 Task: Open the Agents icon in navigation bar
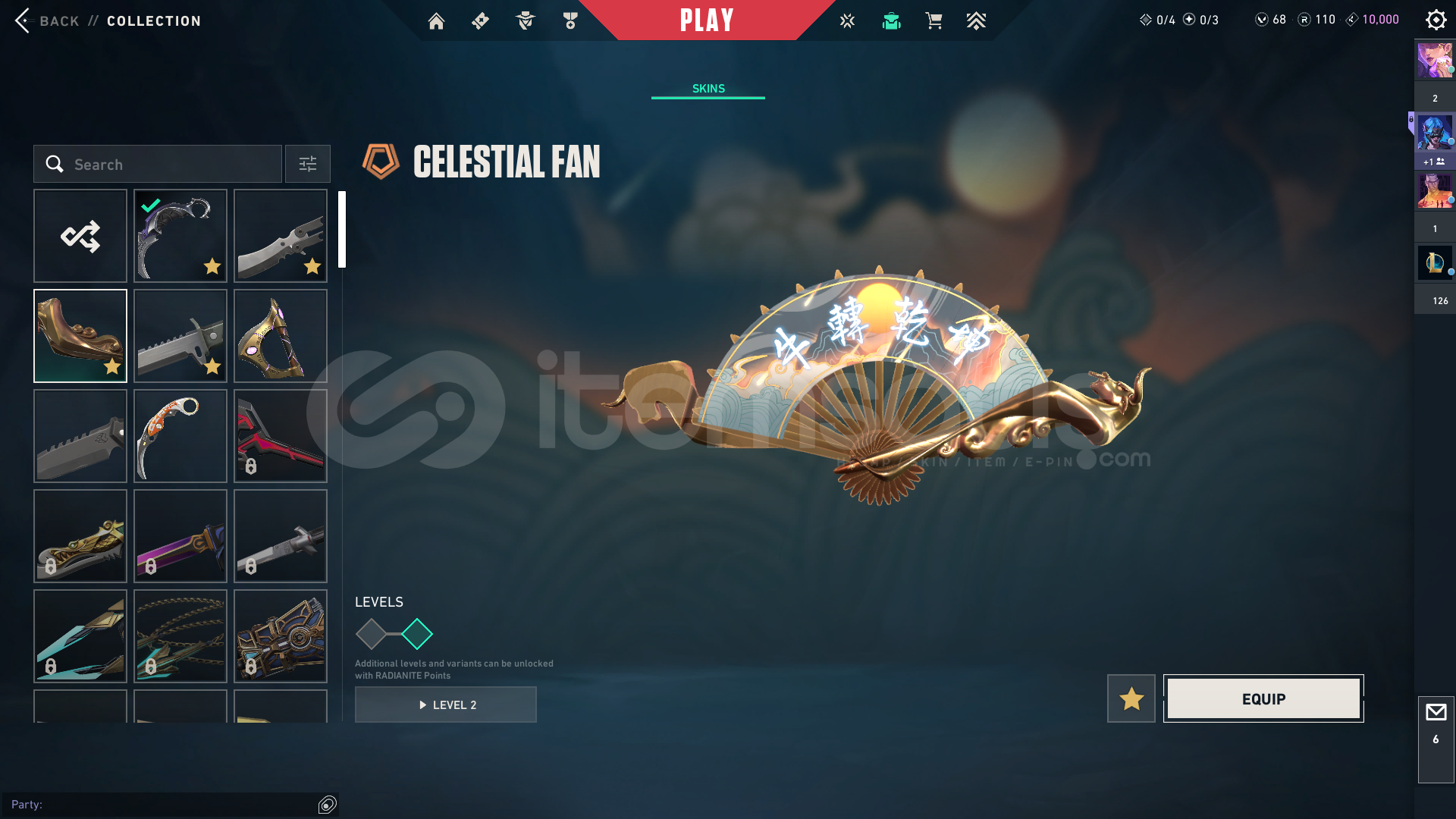525,21
